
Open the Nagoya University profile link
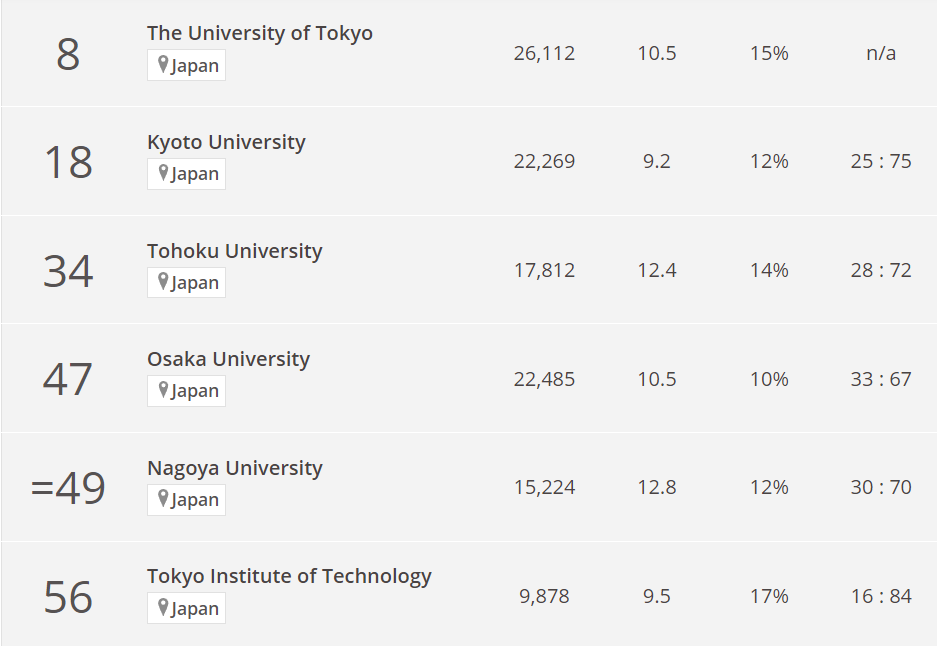234,468
